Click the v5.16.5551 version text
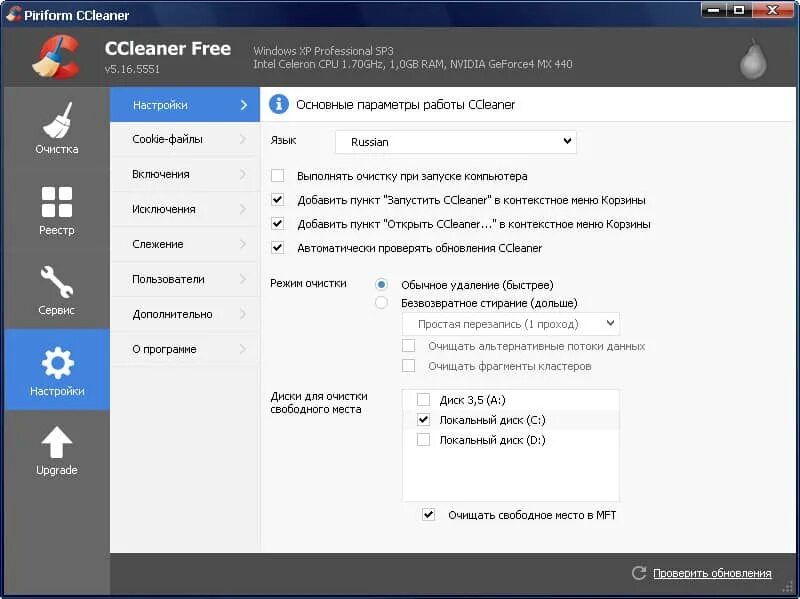Viewport: 800px width, 599px height. [x=132, y=69]
